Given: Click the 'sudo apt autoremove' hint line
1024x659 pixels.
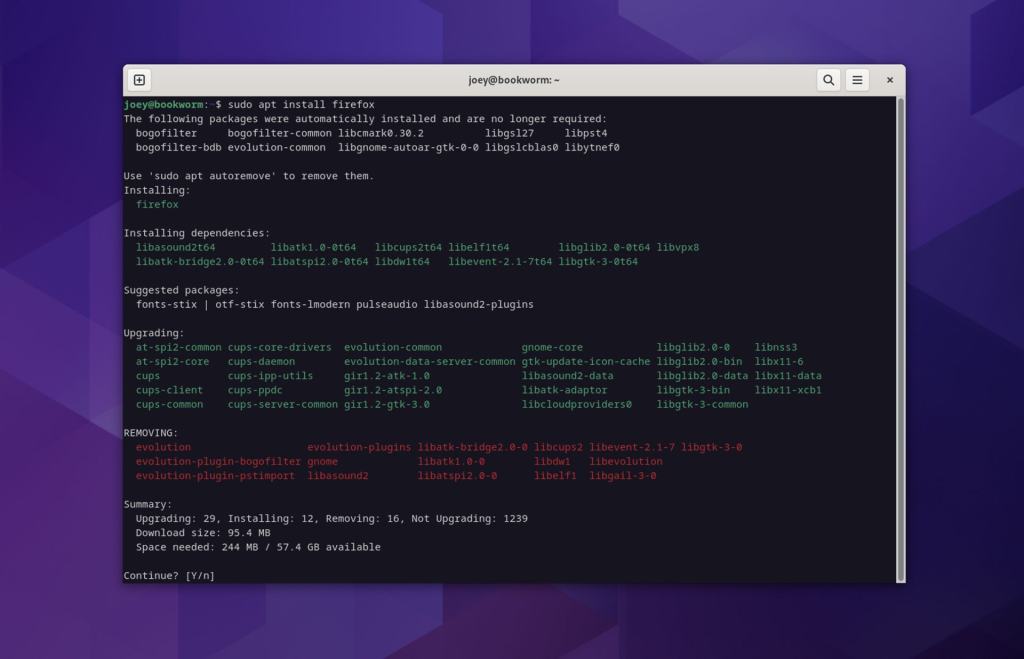Looking at the screenshot, I should [249, 176].
